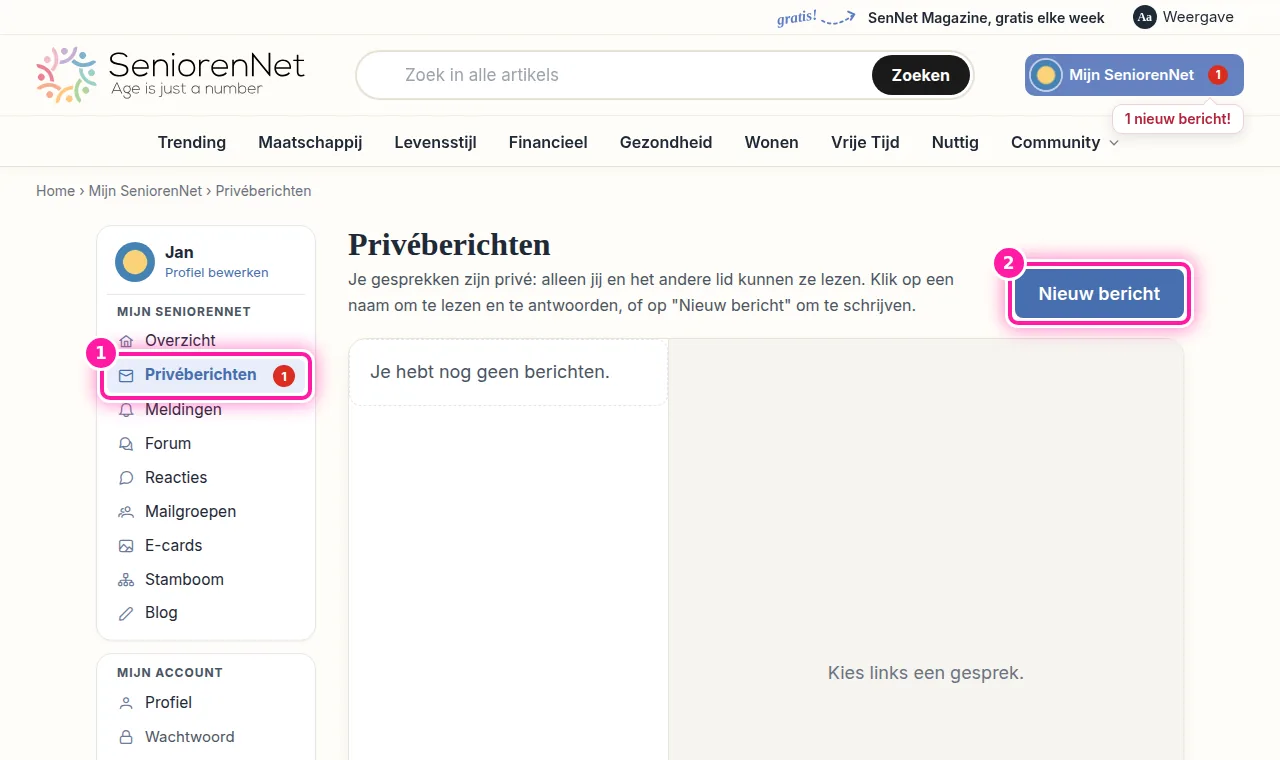Image resolution: width=1280 pixels, height=760 pixels.
Task: Select Gezondheid in the nav bar
Action: 666,142
